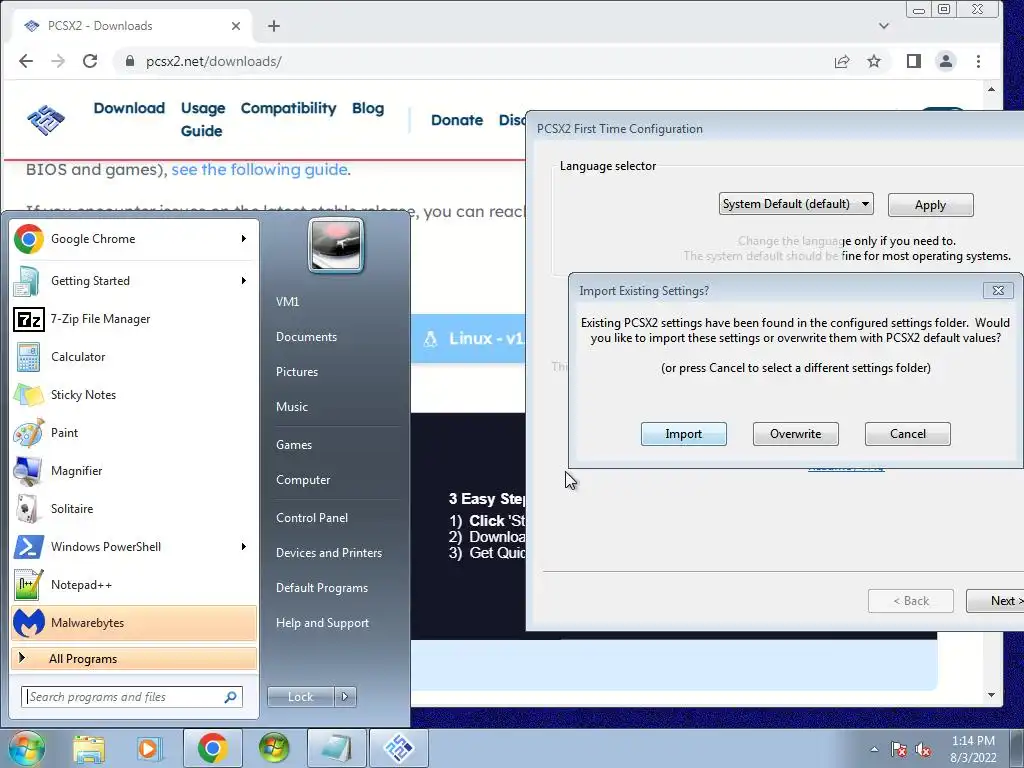Click the share page icon in Chrome

point(842,61)
